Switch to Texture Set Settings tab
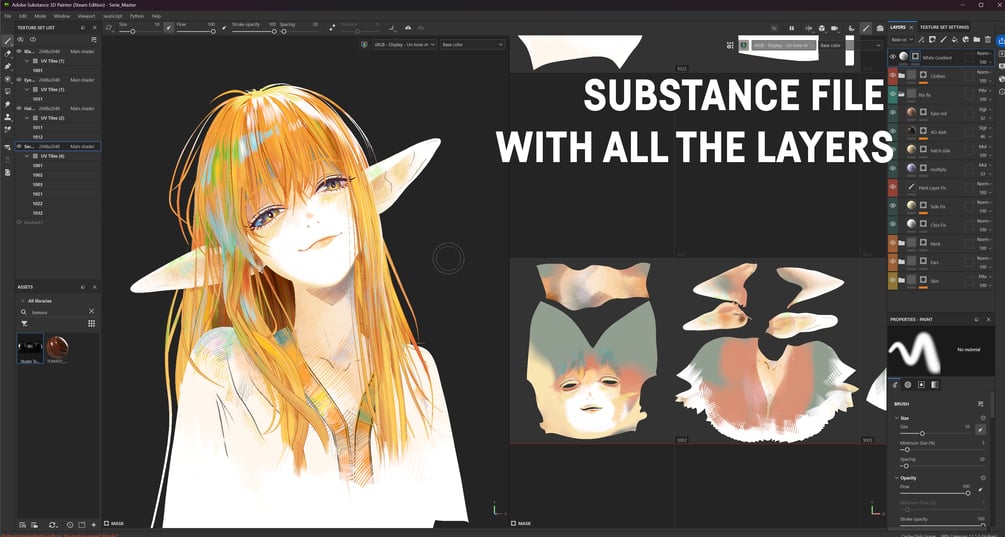Viewport: 1005px width, 537px height. (x=944, y=28)
